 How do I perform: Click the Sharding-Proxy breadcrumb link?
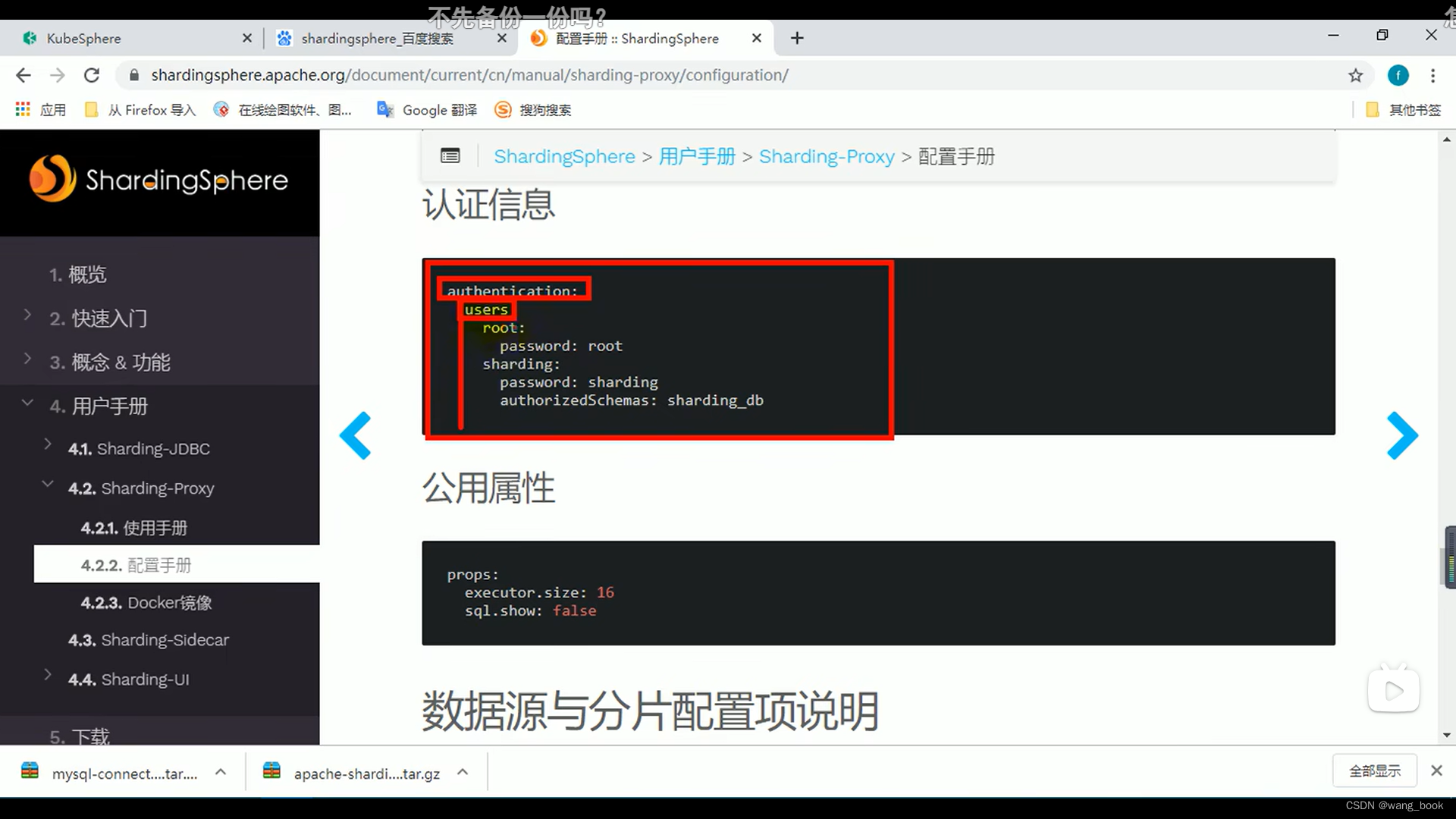(x=827, y=156)
